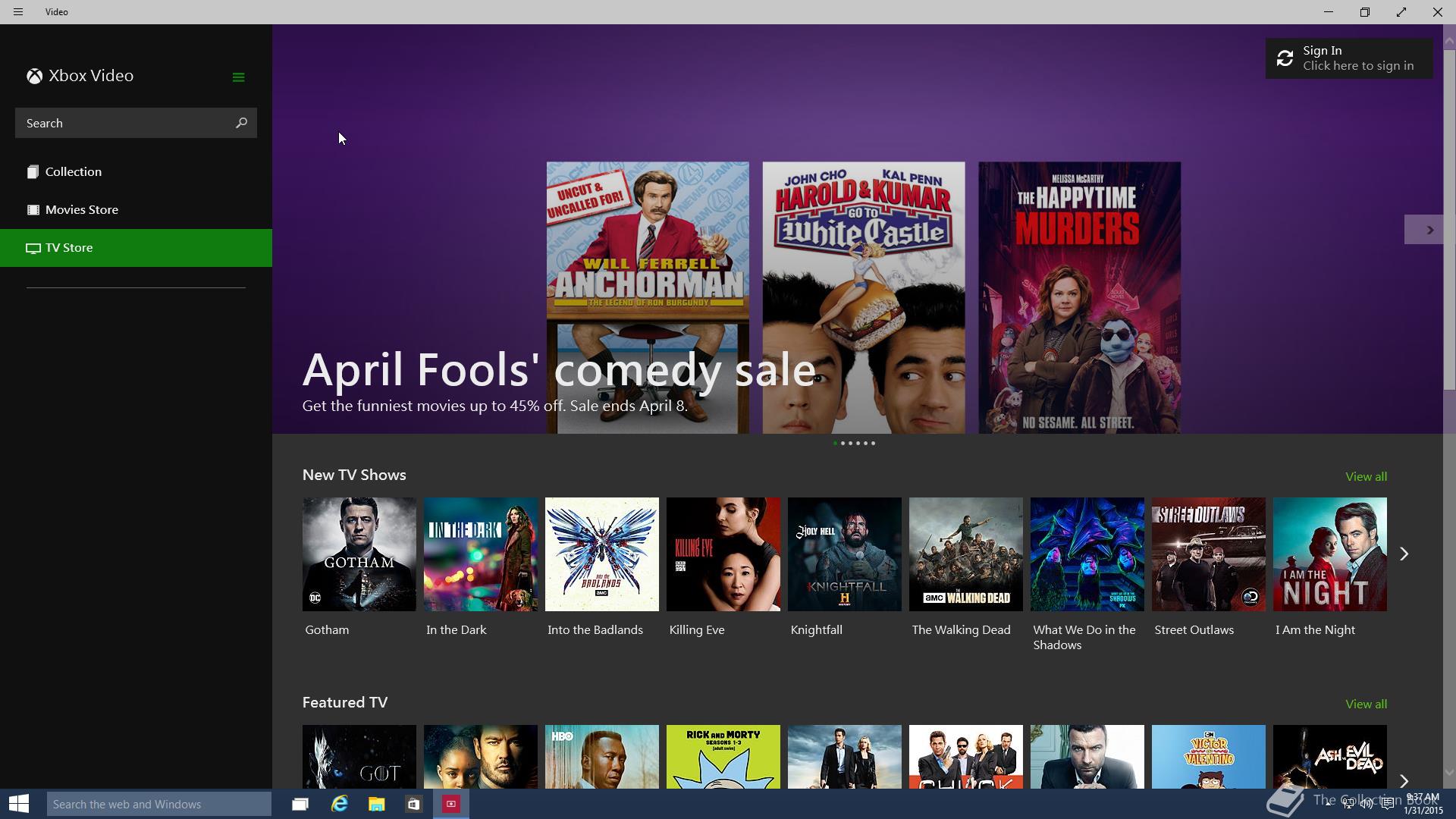Open What We Do in the Shadows thumbnail
The height and width of the screenshot is (819, 1456).
pyautogui.click(x=1087, y=554)
